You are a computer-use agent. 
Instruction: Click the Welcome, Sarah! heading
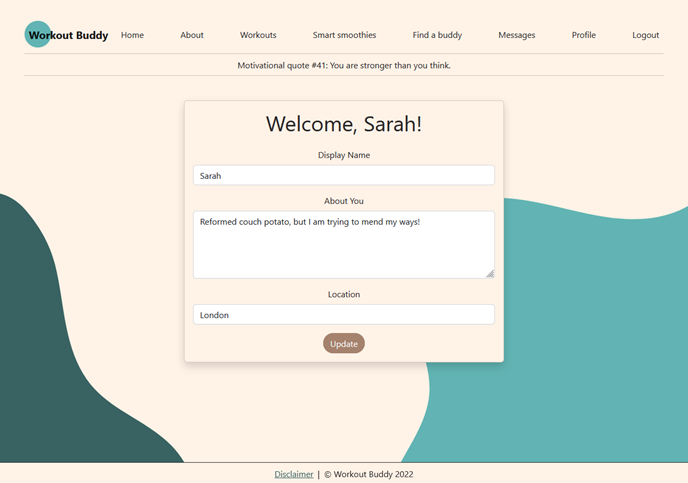(344, 124)
